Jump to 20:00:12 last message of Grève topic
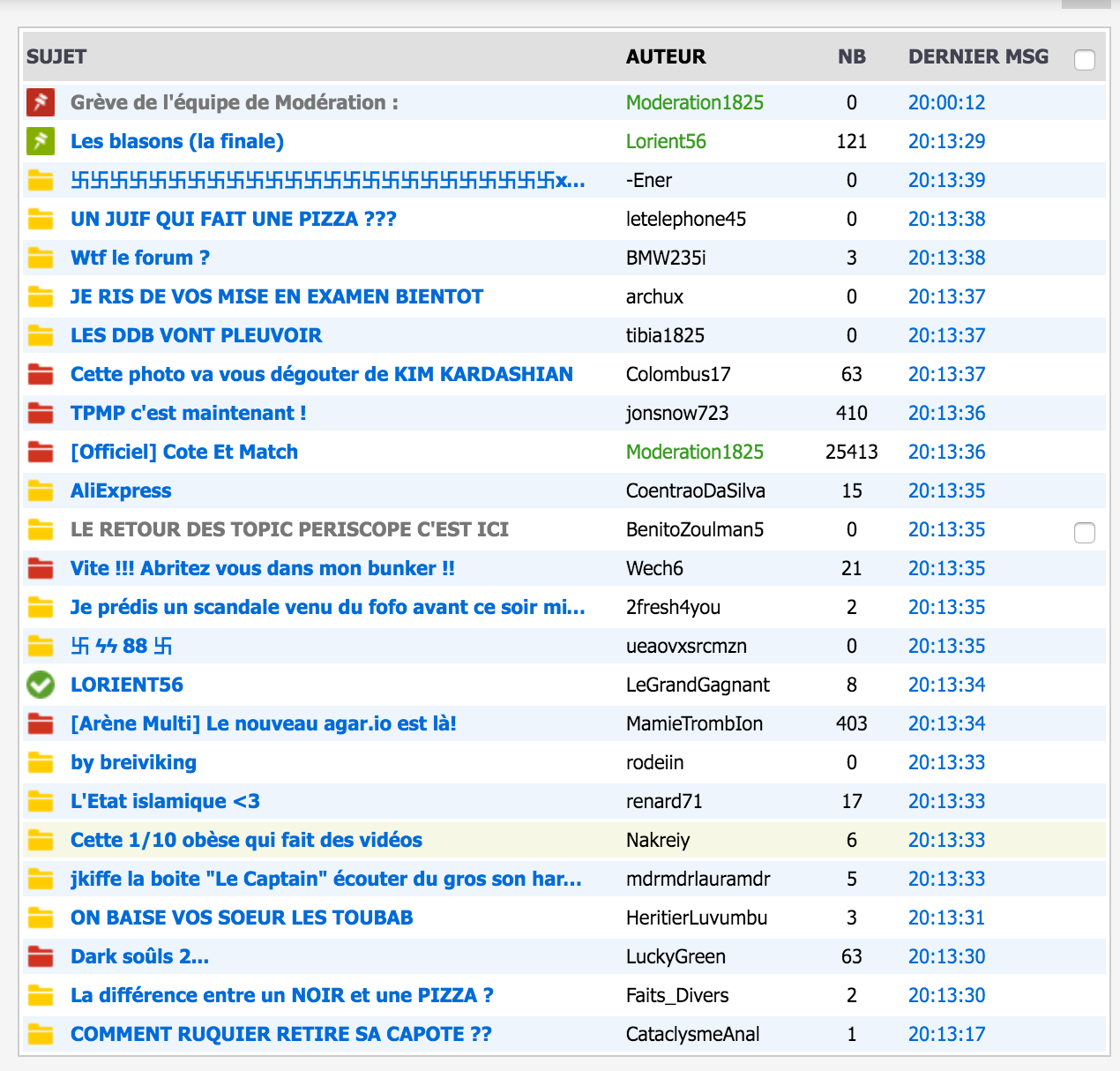This screenshot has width=1120, height=1071. tap(946, 102)
